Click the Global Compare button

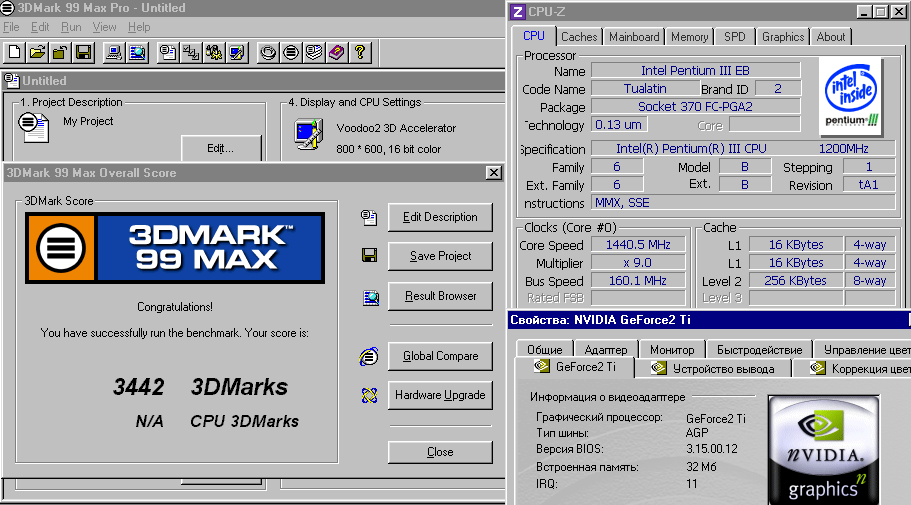440,356
